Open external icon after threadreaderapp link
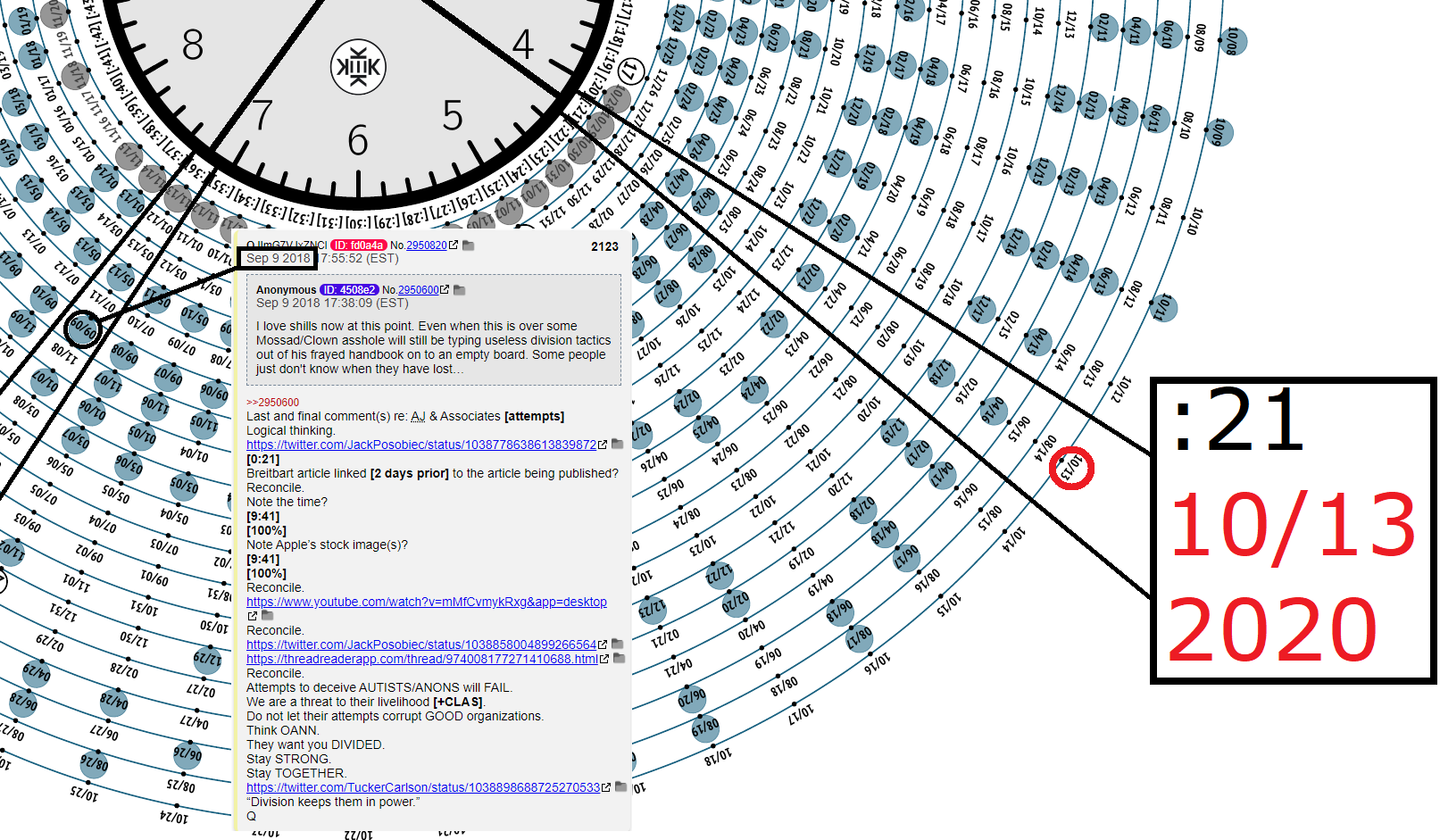 604,659
